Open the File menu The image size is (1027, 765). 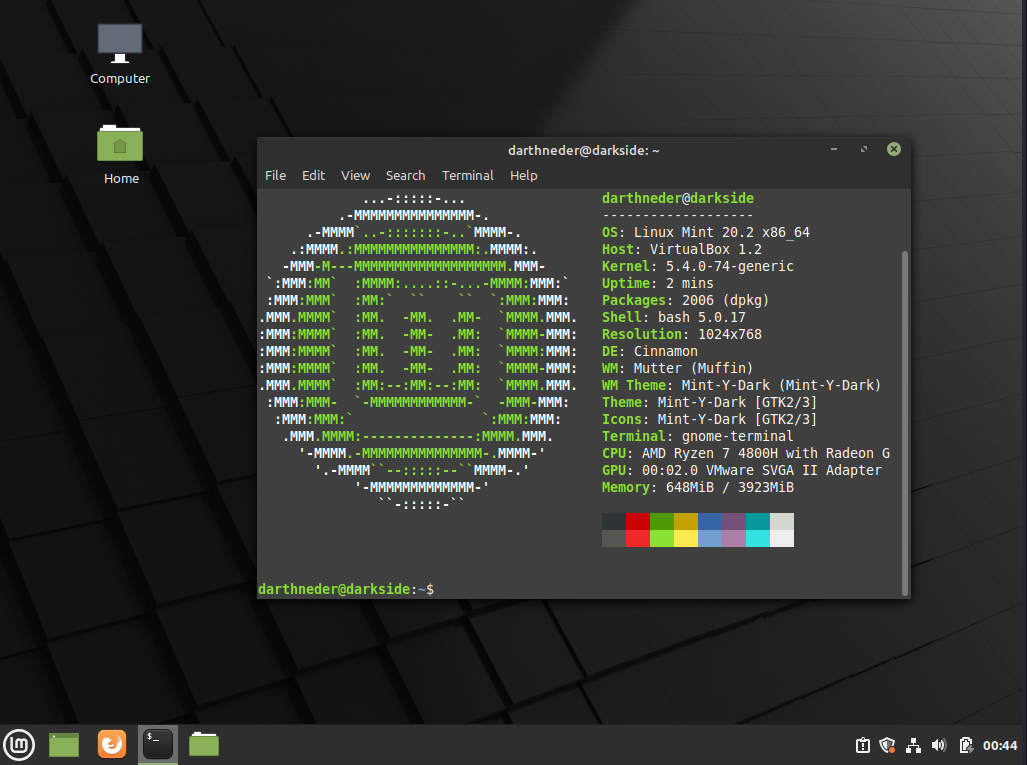pyautogui.click(x=275, y=175)
